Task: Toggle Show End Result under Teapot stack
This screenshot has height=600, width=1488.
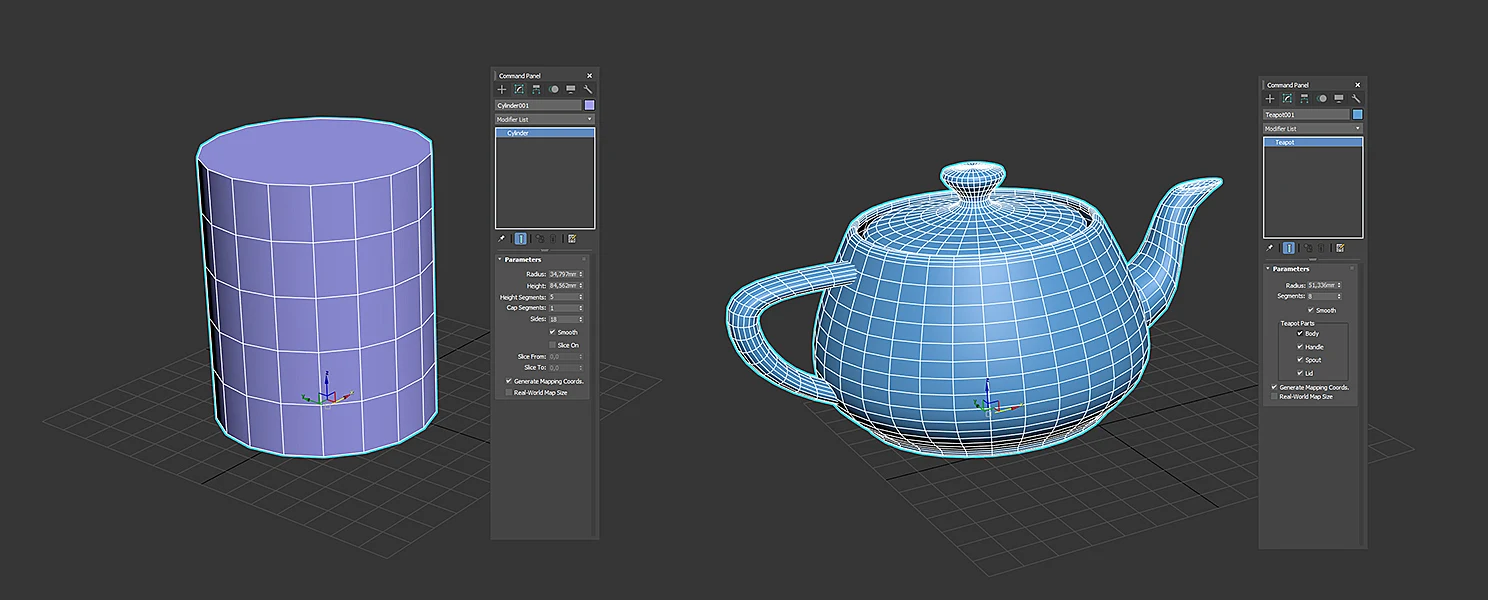Action: [x=1289, y=248]
